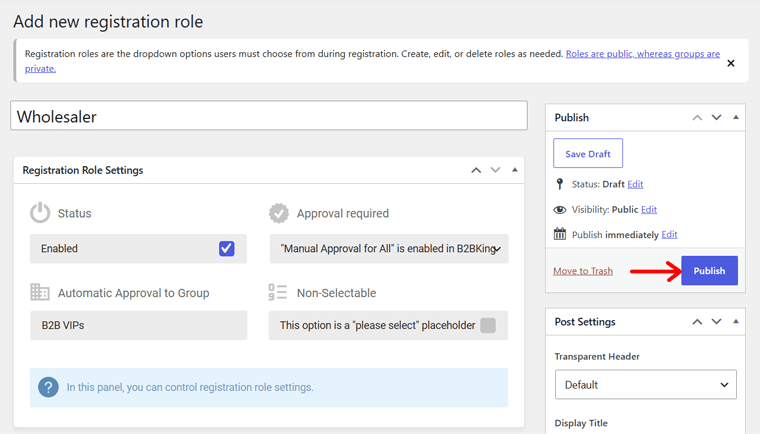Click the blue Publish button
Viewport: 760px width, 434px height.
(710, 271)
